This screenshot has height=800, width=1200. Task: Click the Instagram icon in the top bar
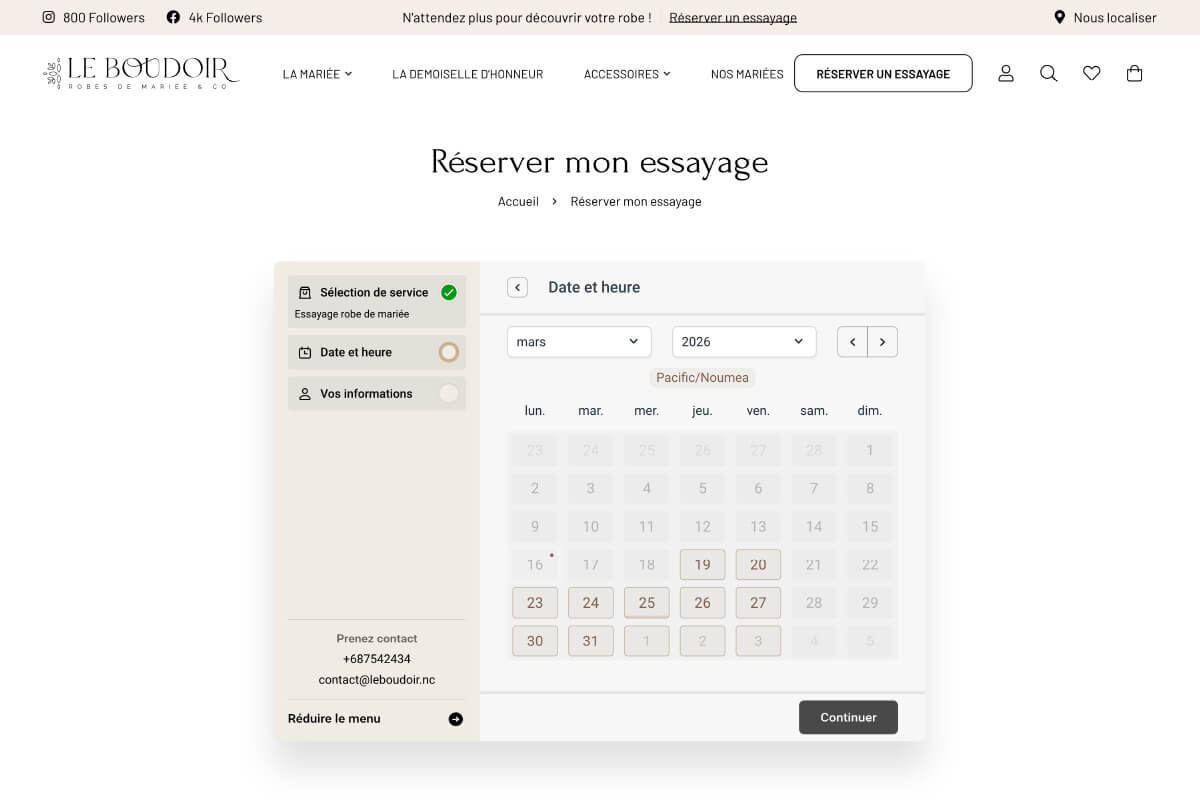(48, 17)
